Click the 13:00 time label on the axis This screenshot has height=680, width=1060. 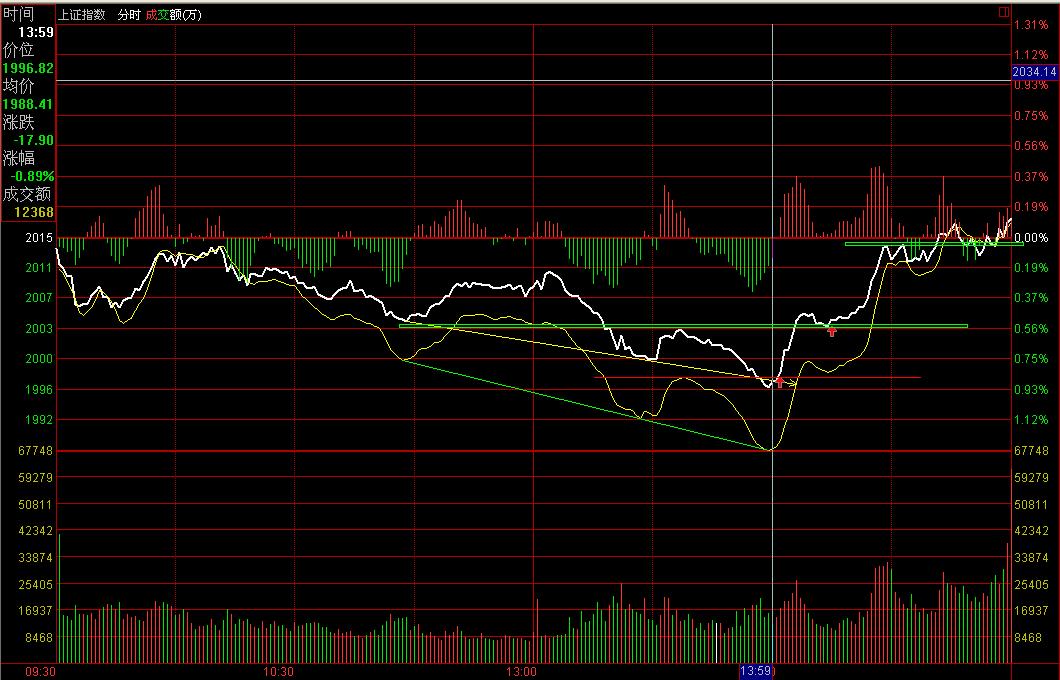pos(522,671)
